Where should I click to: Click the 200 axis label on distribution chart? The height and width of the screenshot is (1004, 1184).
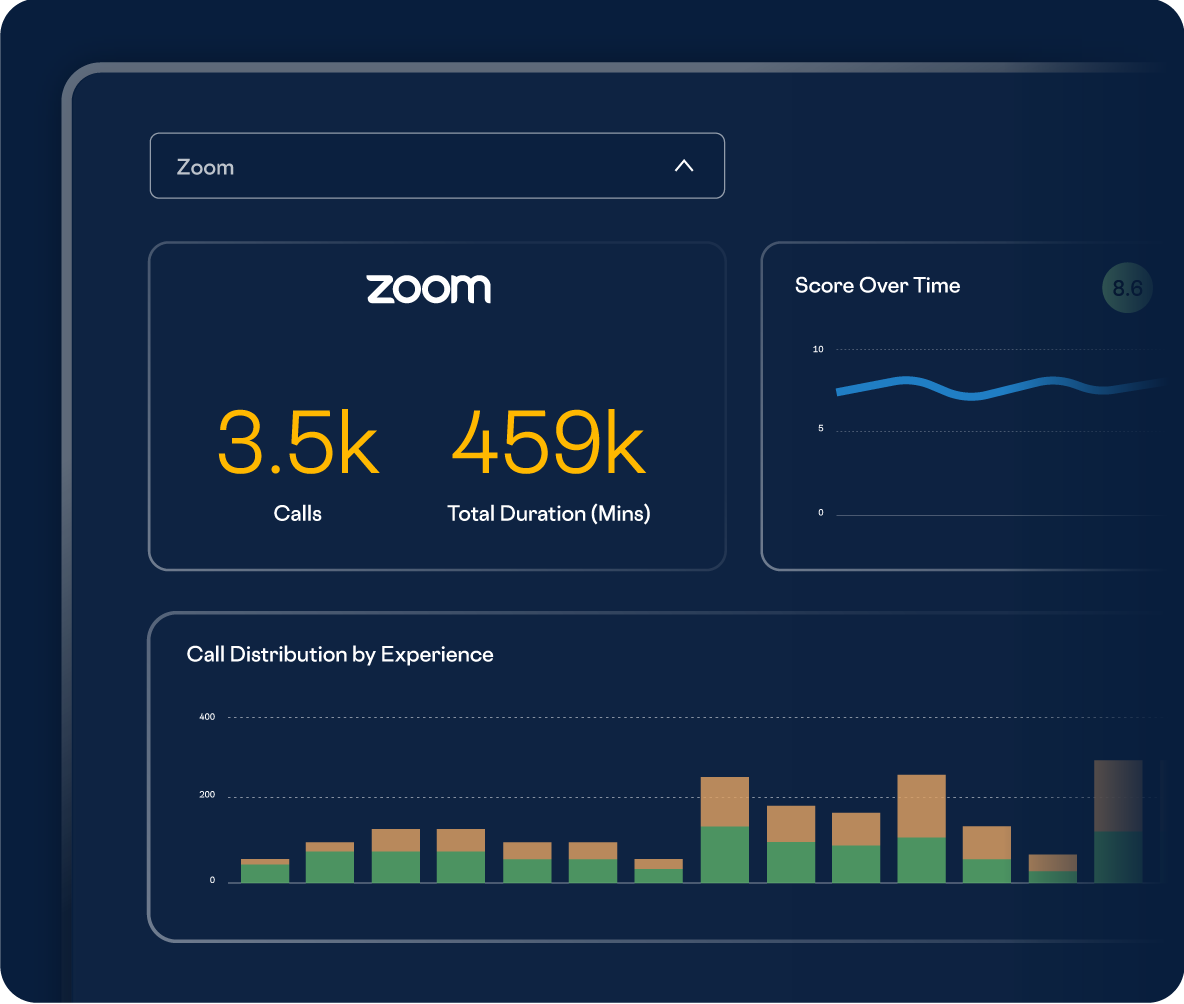pyautogui.click(x=207, y=796)
